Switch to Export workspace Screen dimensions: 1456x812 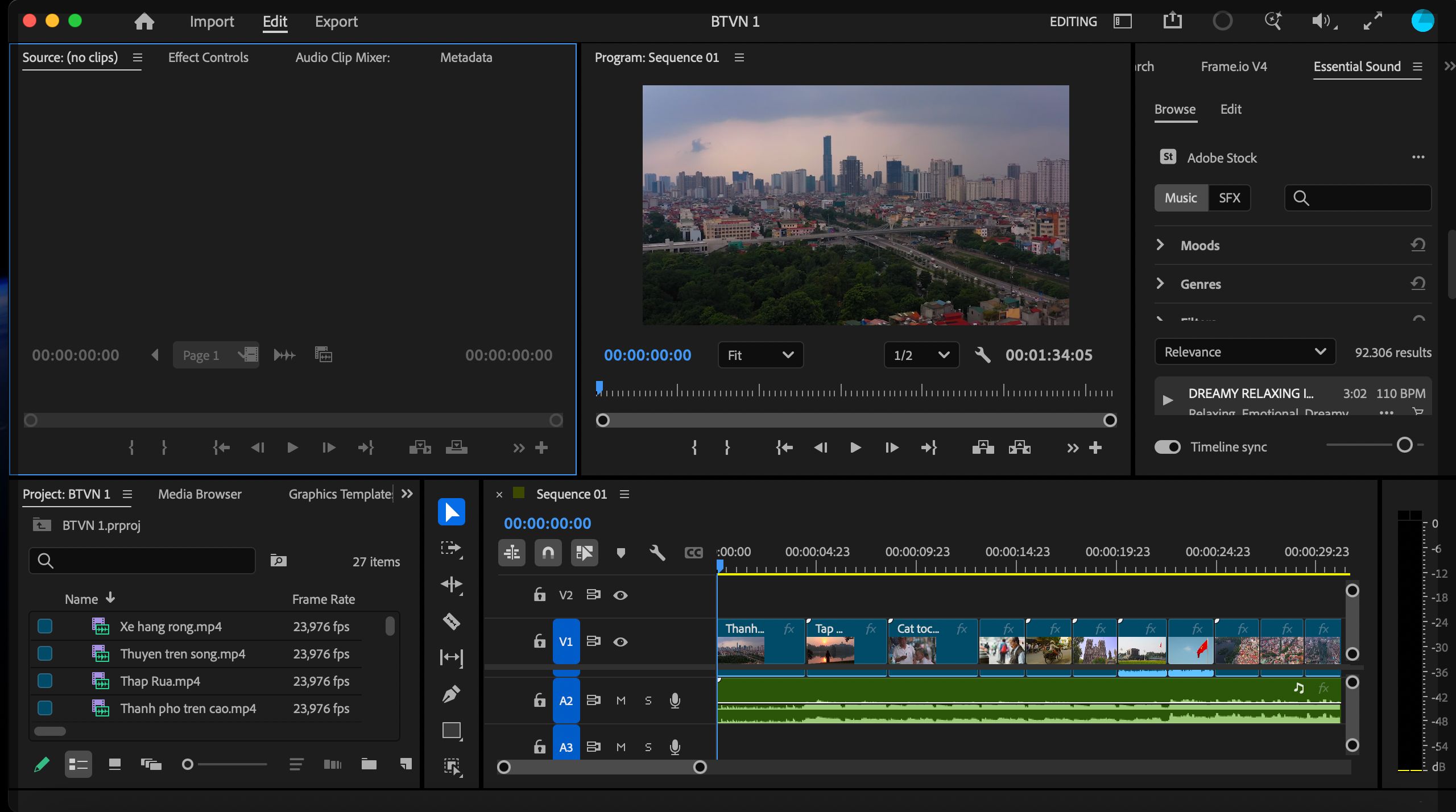pos(336,22)
